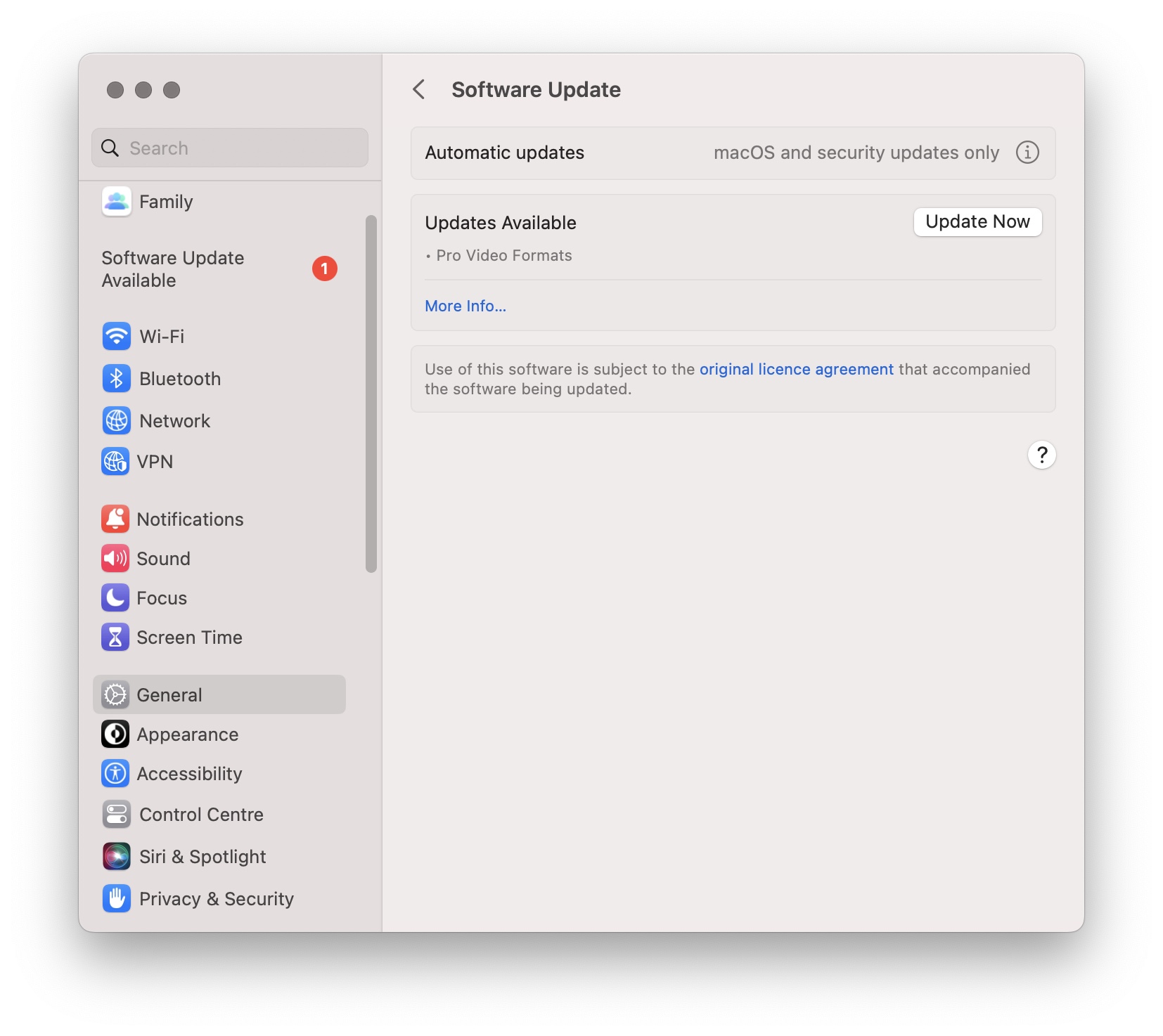Select the Accessibility icon
1163x1036 pixels.
pos(116,773)
